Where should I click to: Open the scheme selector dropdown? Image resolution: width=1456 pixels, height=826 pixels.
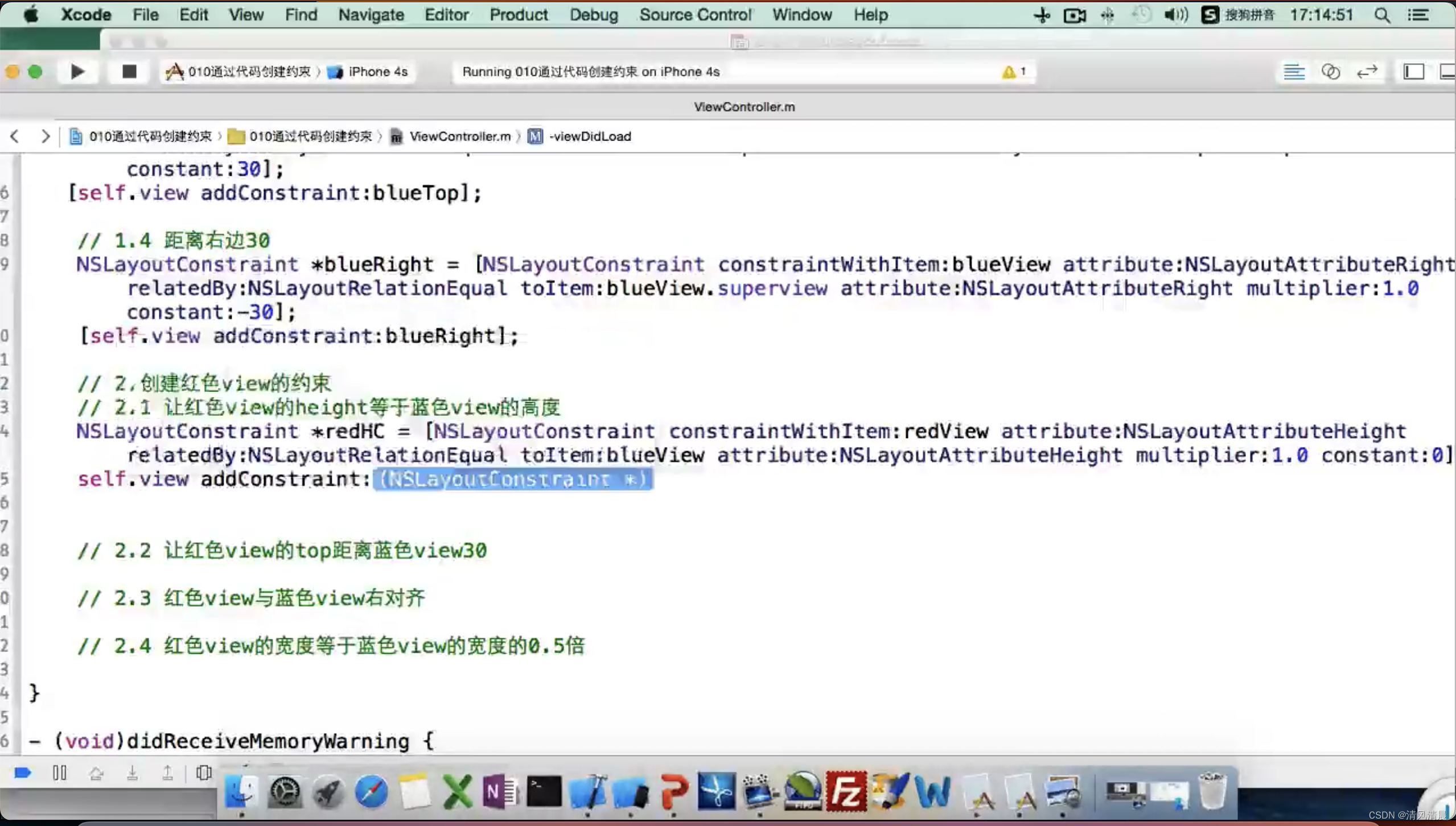click(239, 72)
